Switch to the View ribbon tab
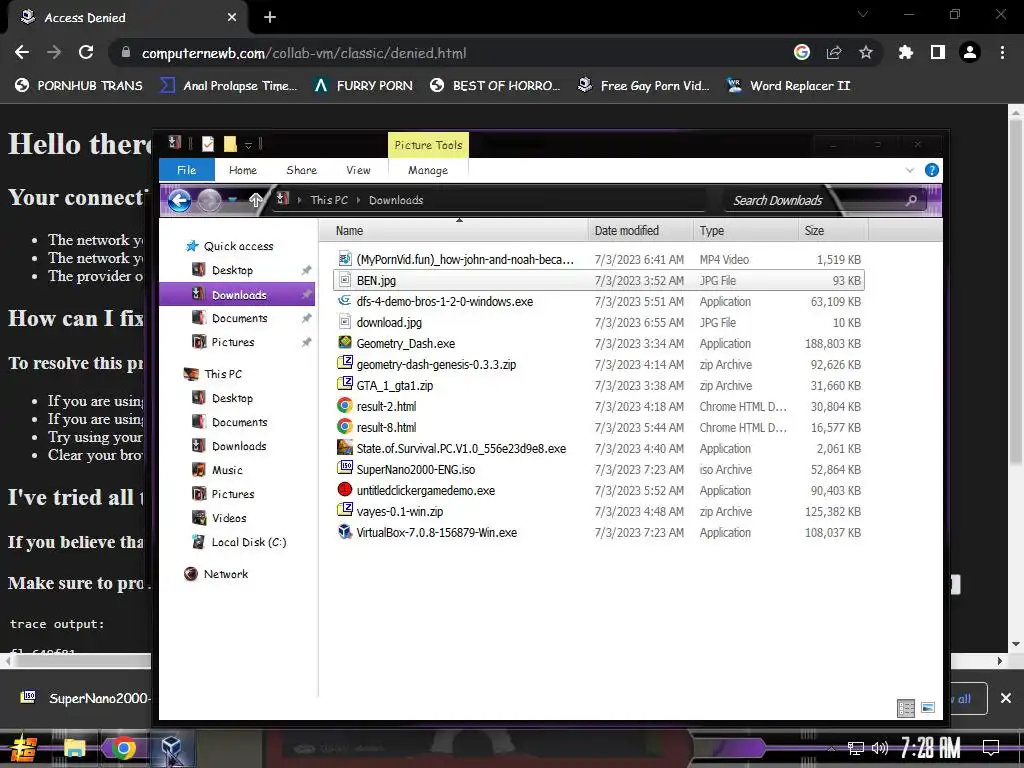1024x768 pixels. click(x=359, y=170)
